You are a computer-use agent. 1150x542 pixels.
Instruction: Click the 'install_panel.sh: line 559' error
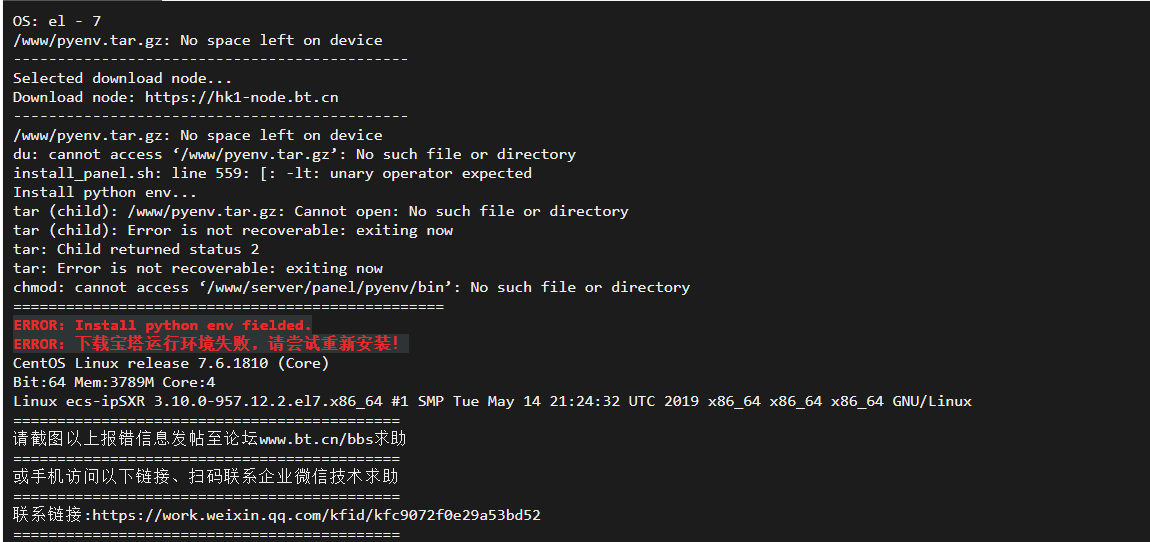[272, 173]
